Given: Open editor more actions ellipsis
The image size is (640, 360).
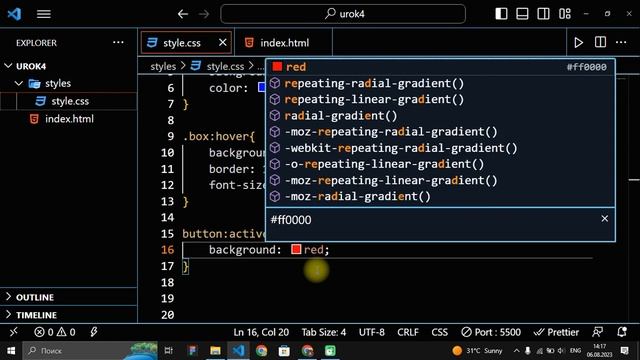Looking at the screenshot, I should click(621, 42).
